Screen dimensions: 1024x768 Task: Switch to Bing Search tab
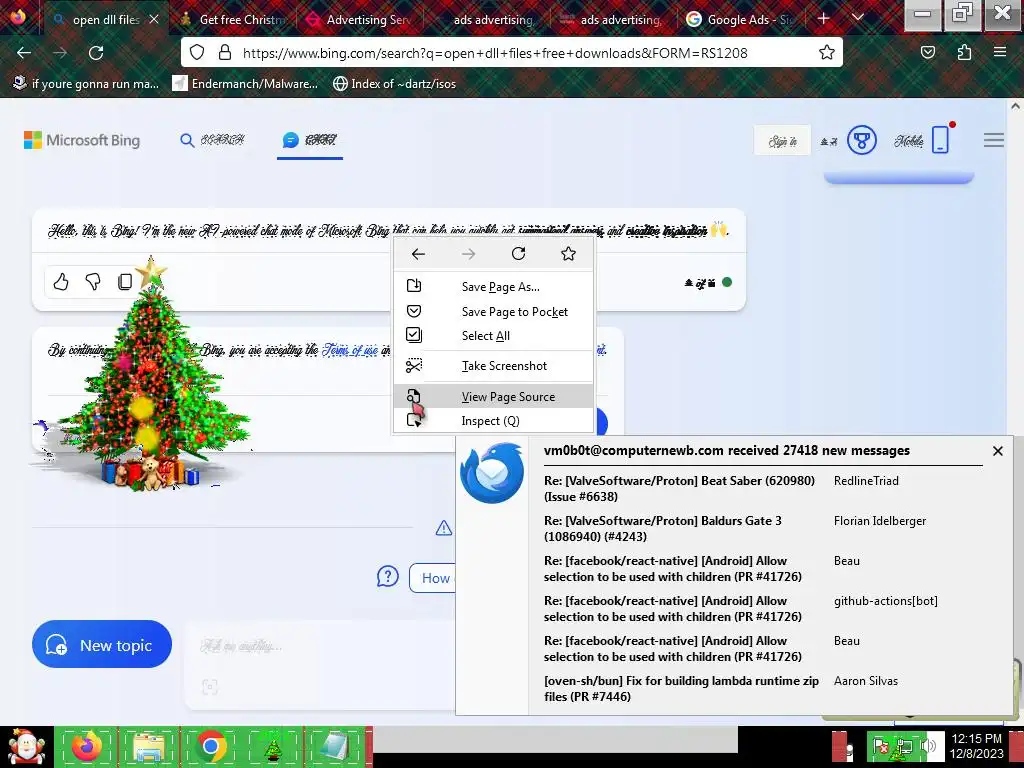(212, 140)
